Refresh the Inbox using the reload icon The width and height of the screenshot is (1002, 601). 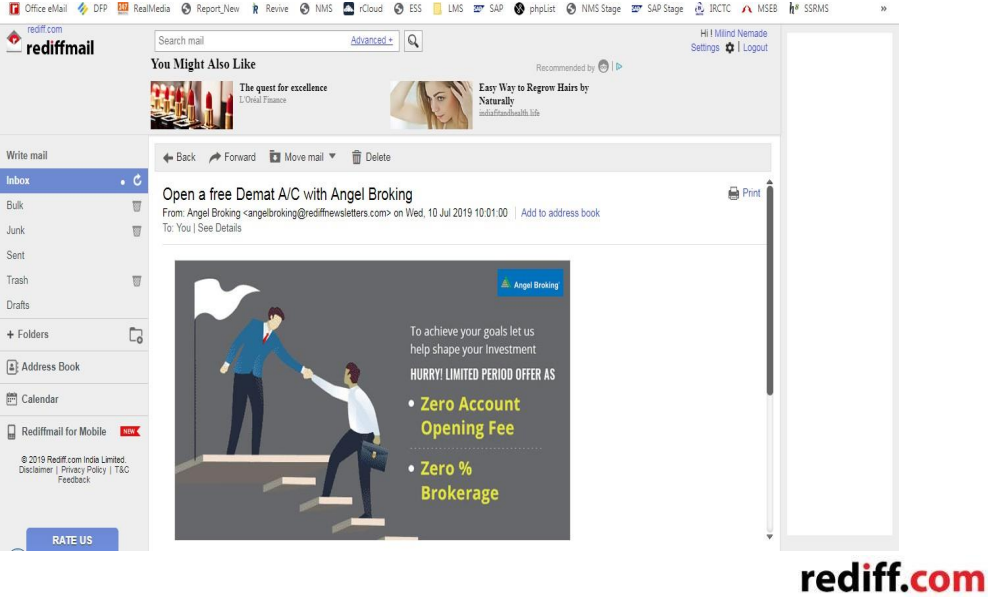pos(138,181)
